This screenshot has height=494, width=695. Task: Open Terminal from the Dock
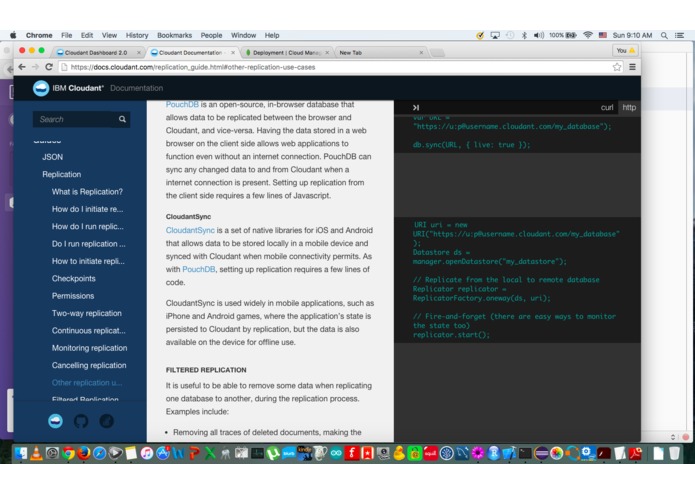(x=525, y=453)
